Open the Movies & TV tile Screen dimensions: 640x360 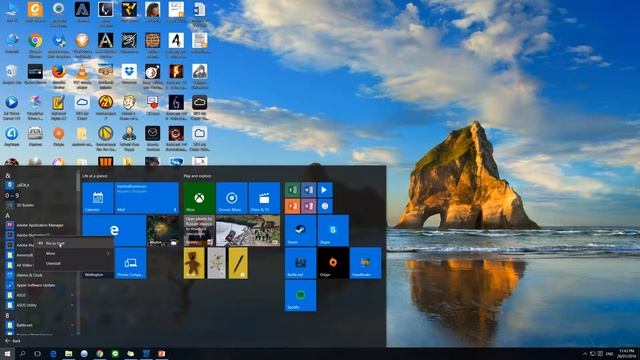point(264,198)
